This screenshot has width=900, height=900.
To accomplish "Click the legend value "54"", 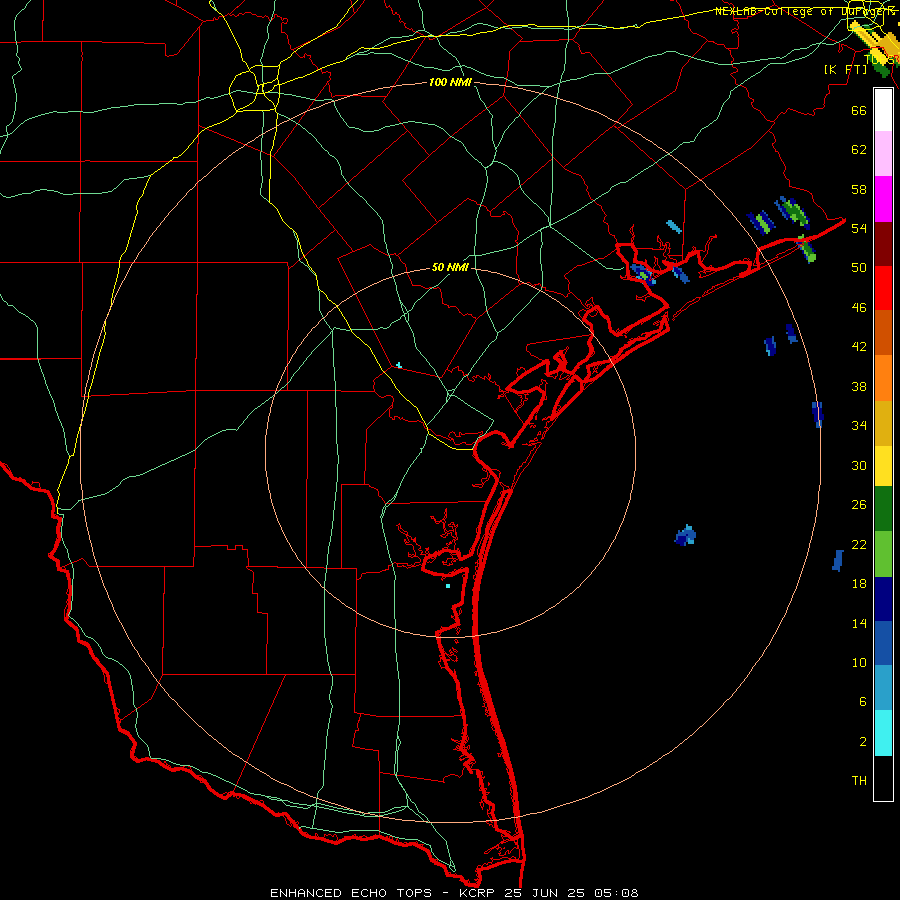I will [859, 228].
